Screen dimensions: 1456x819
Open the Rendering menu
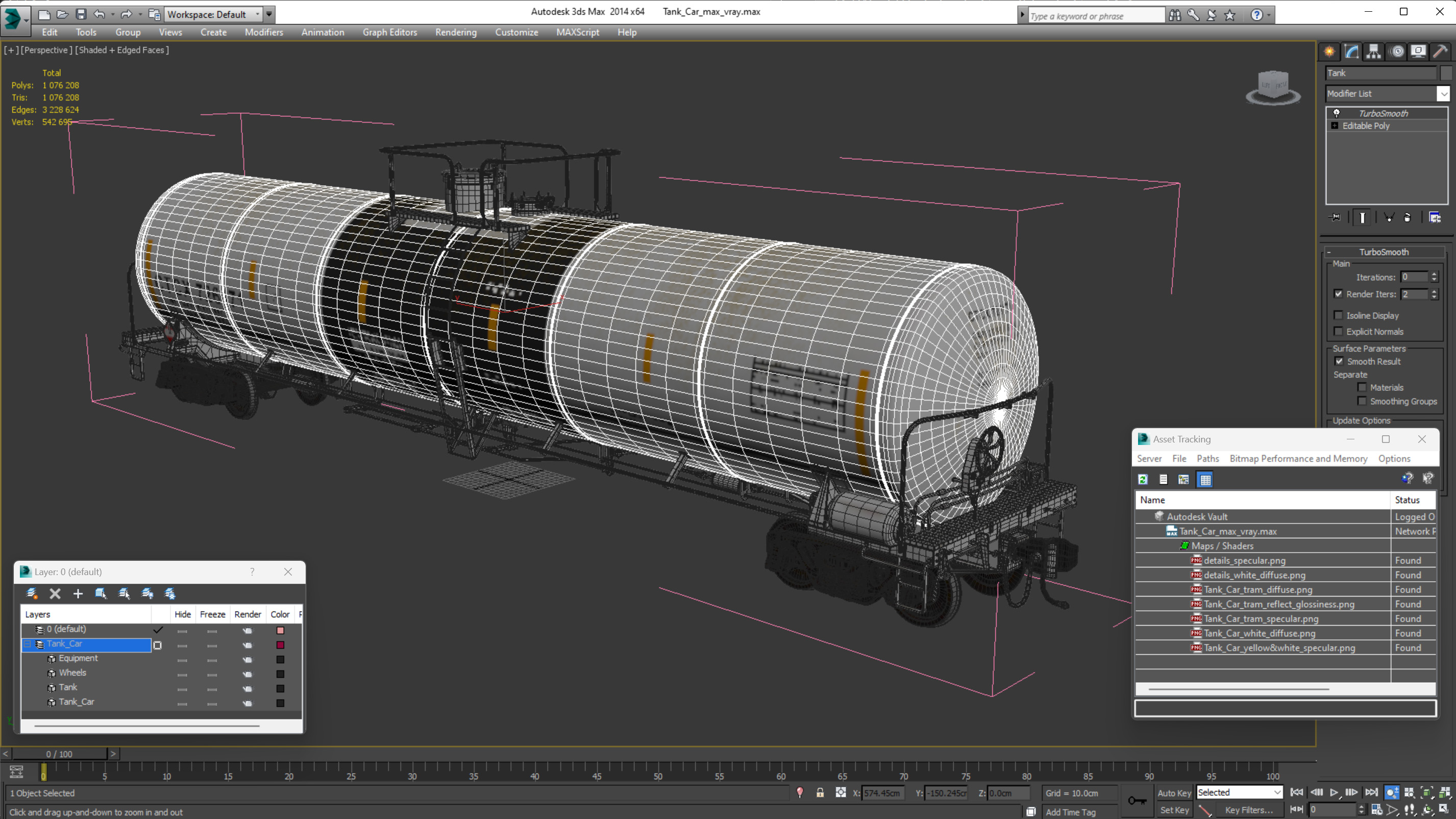pyautogui.click(x=456, y=32)
